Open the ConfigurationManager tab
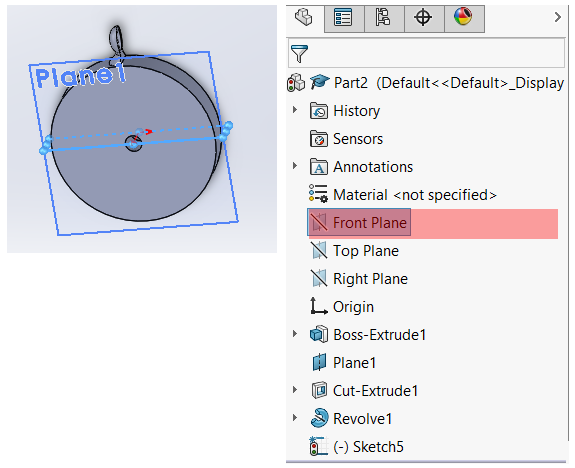Image resolution: width=575 pixels, height=468 pixels. click(384, 18)
